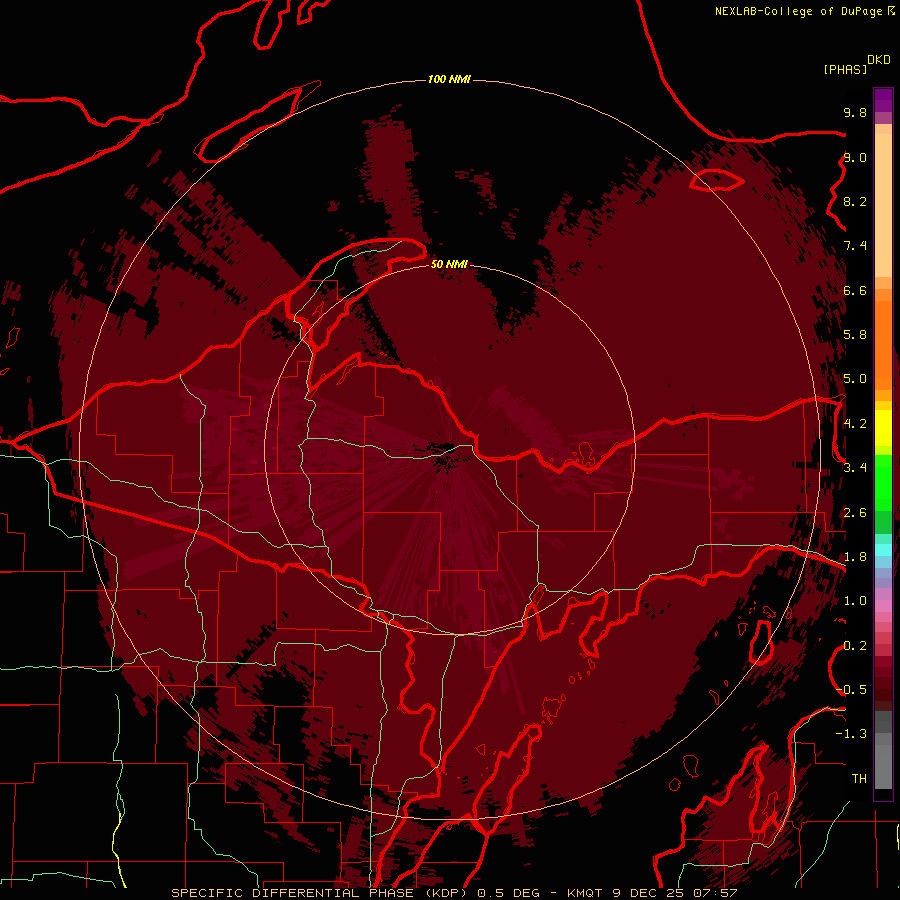The width and height of the screenshot is (900, 900).
Task: Click the 5.8 legend value
Action: [855, 335]
